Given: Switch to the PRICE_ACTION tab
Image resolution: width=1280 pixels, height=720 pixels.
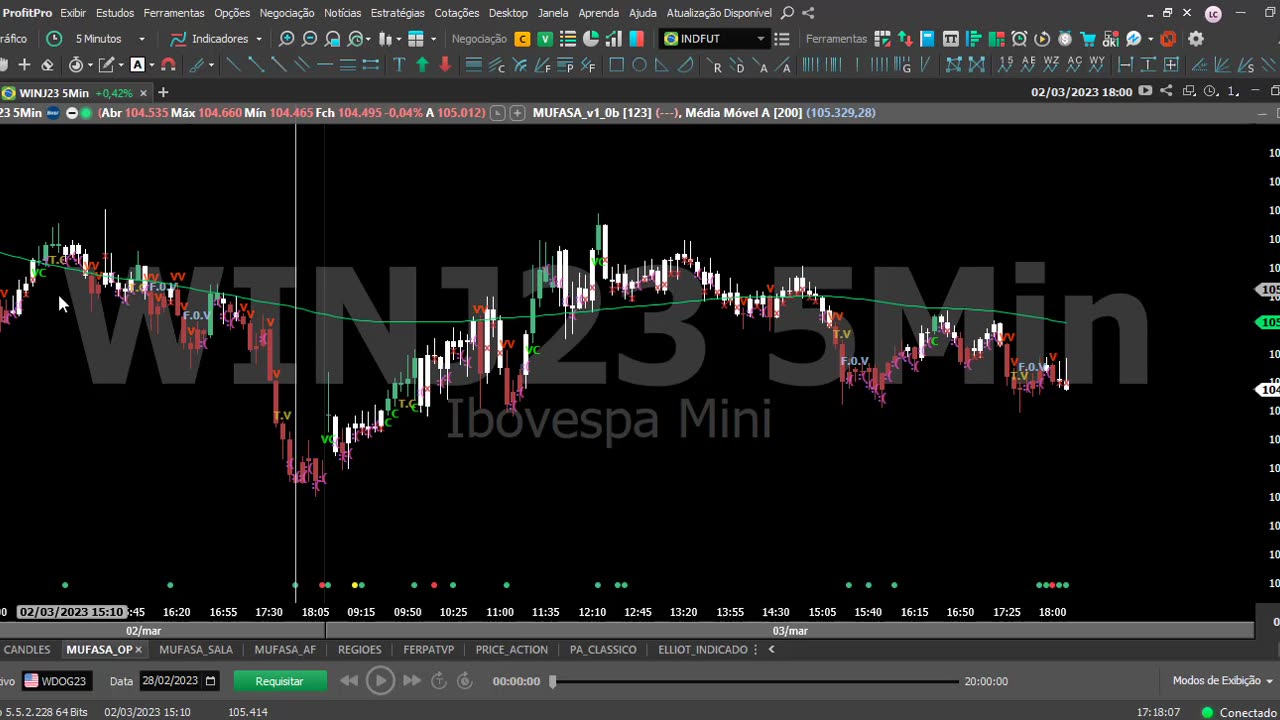Looking at the screenshot, I should (x=512, y=650).
